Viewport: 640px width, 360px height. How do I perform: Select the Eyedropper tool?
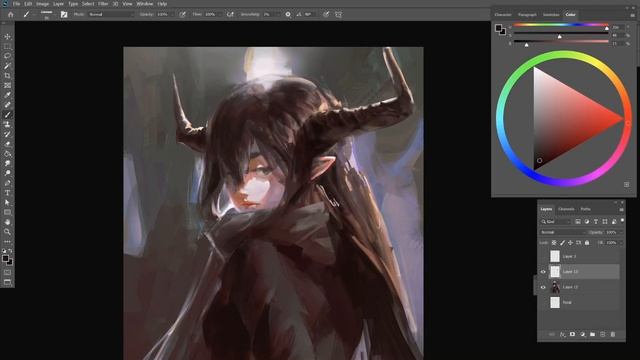(x=7, y=95)
